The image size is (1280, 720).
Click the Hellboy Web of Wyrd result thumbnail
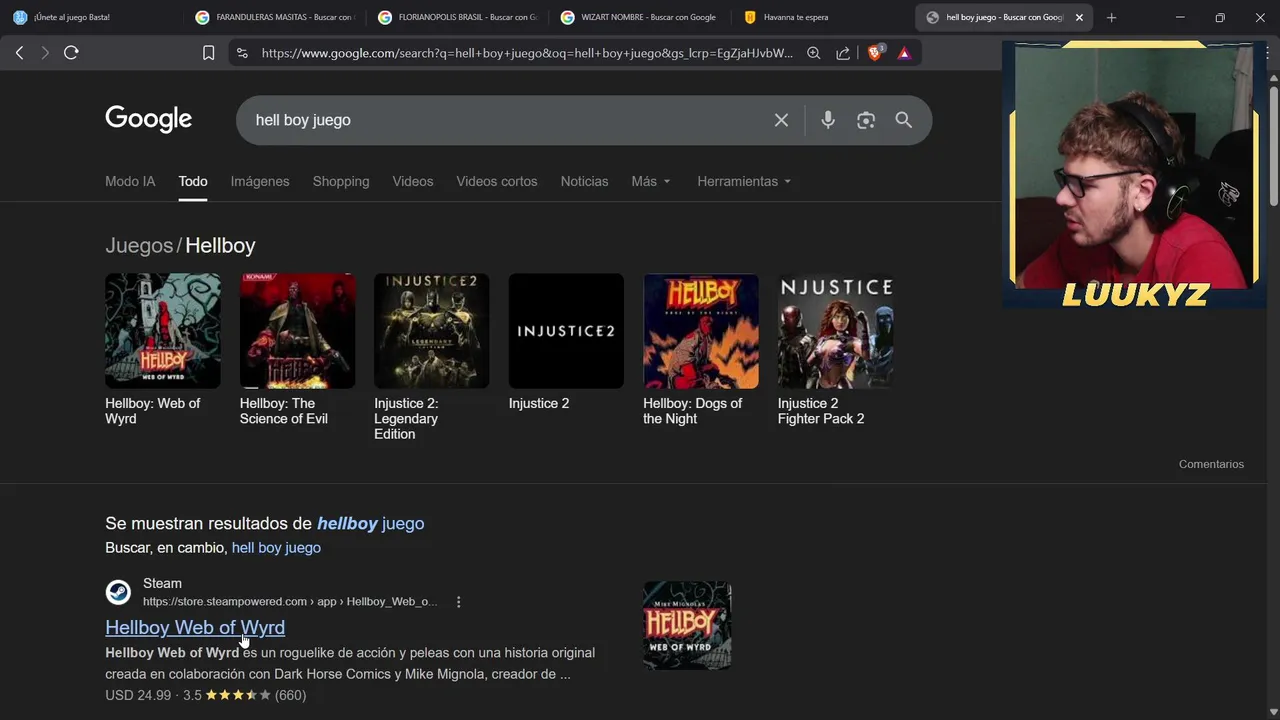[687, 625]
